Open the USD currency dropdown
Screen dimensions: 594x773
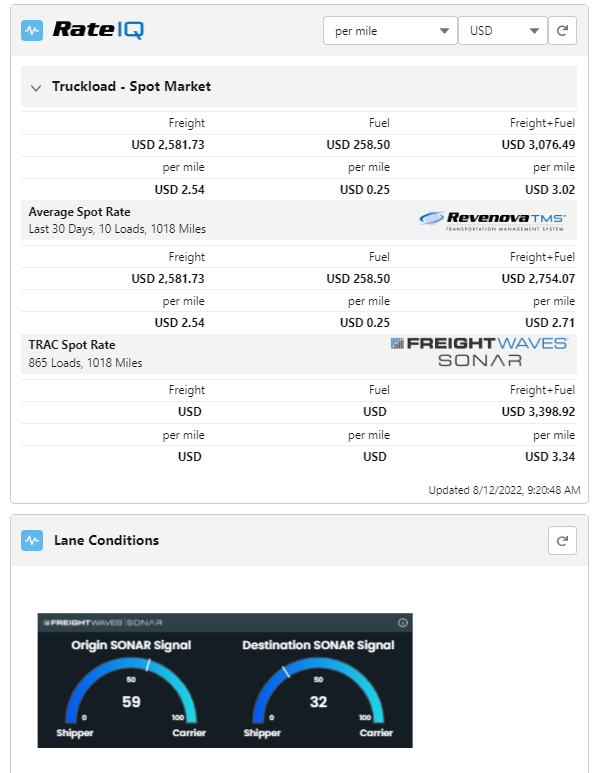[503, 31]
